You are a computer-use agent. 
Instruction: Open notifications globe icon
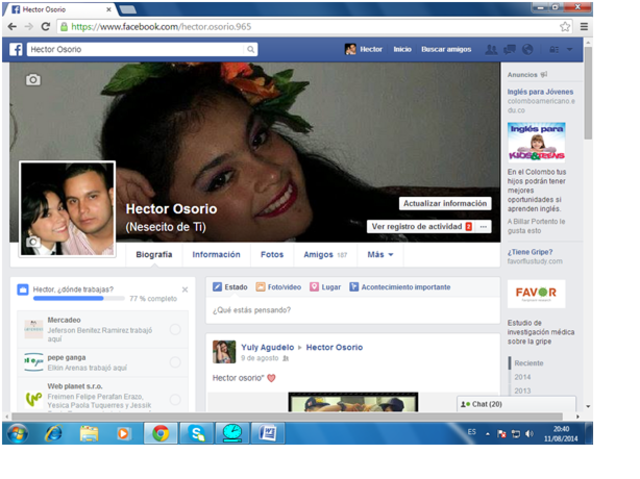(x=528, y=49)
